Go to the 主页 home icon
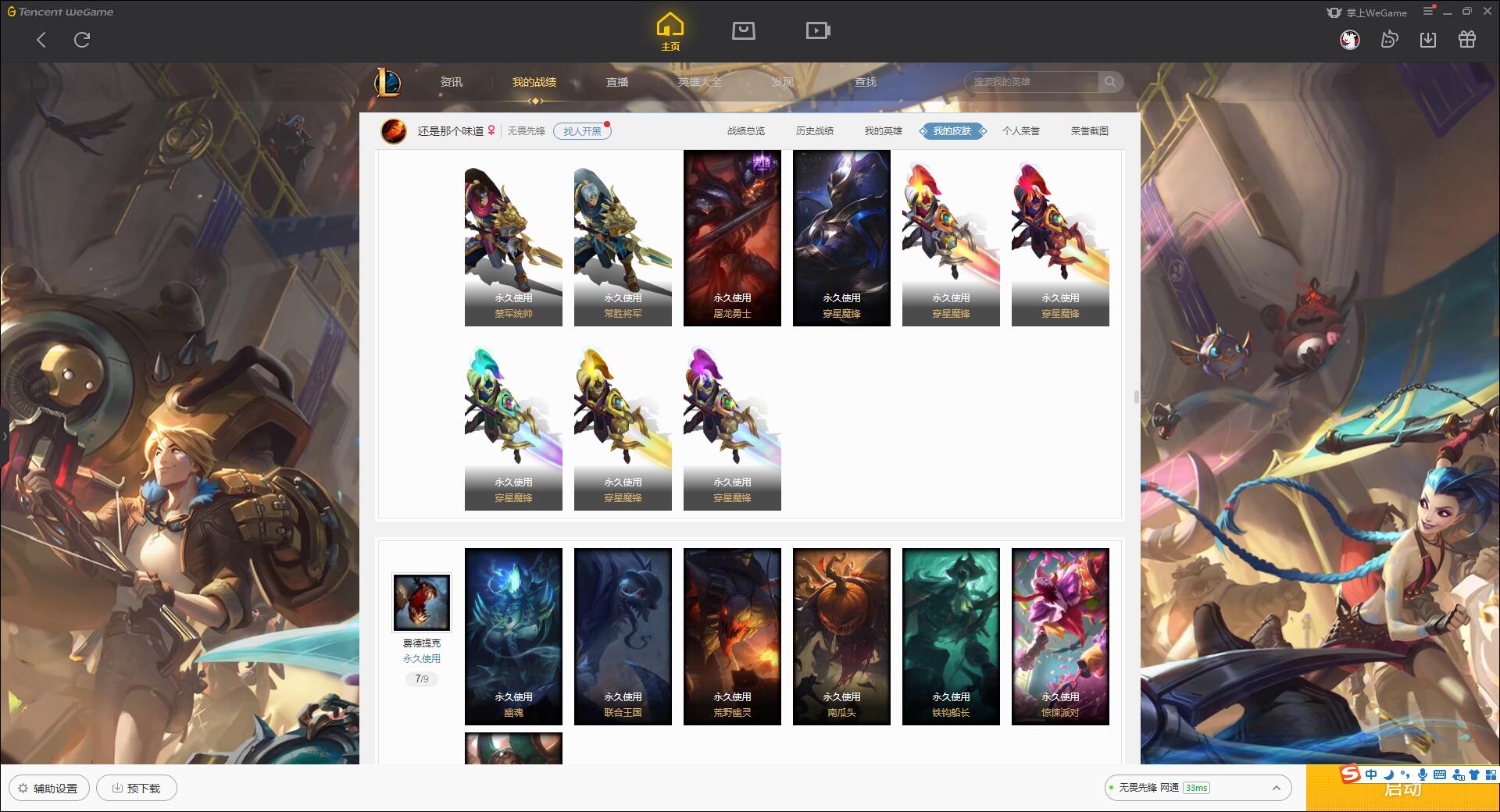This screenshot has height=812, width=1500. click(670, 32)
